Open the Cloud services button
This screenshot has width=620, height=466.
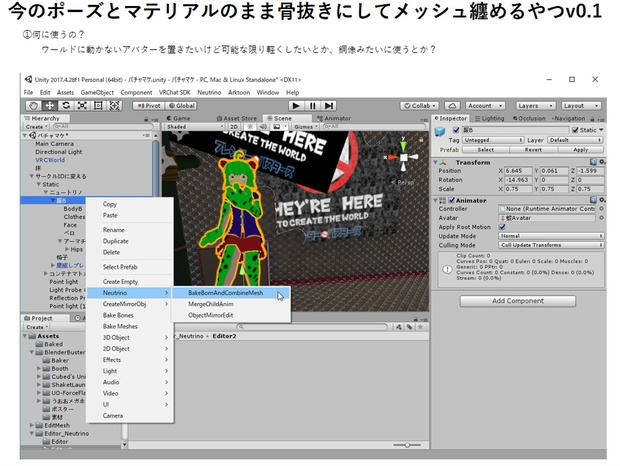[x=452, y=106]
